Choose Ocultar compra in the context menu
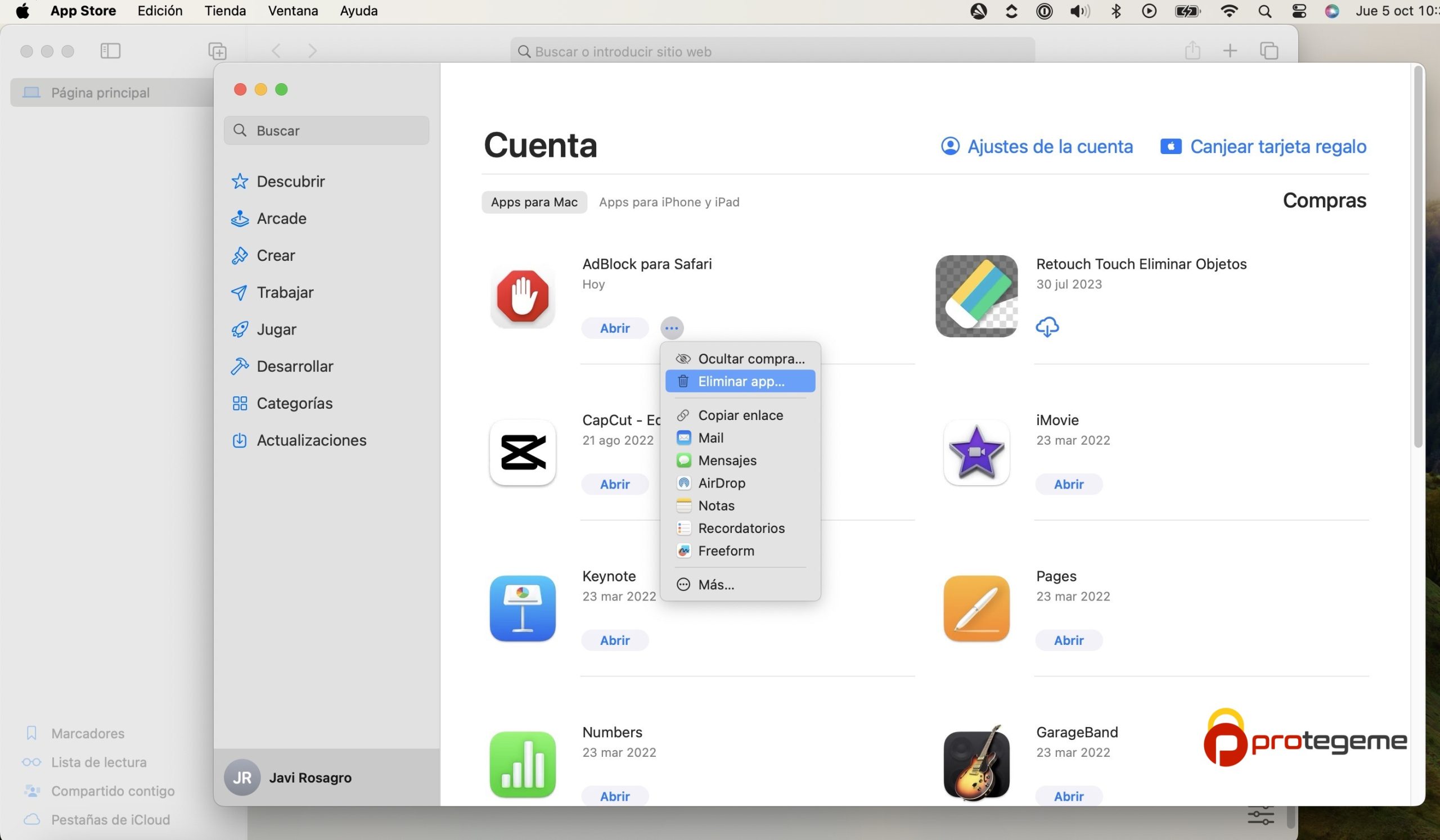 coord(740,359)
